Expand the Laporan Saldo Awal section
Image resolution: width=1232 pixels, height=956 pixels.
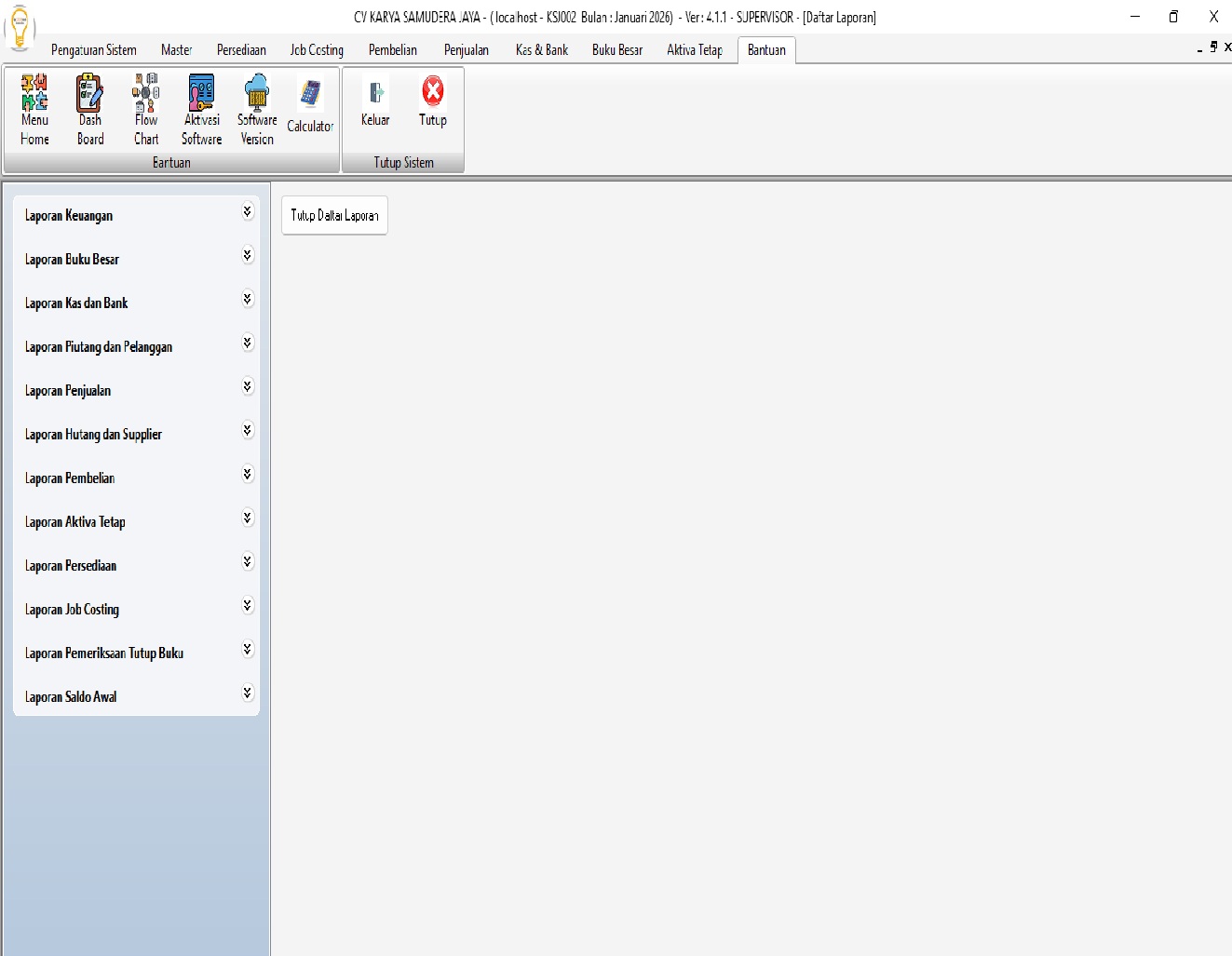click(248, 693)
